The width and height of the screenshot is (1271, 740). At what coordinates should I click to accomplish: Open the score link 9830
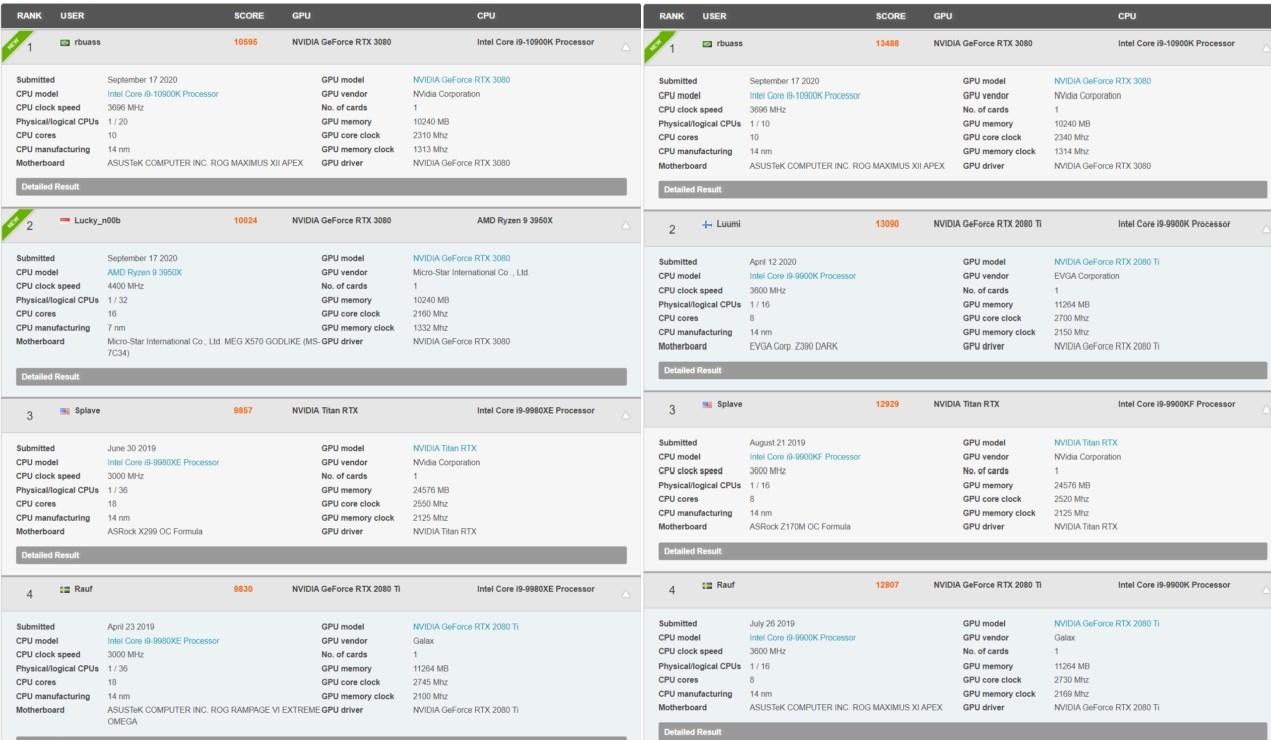243,589
